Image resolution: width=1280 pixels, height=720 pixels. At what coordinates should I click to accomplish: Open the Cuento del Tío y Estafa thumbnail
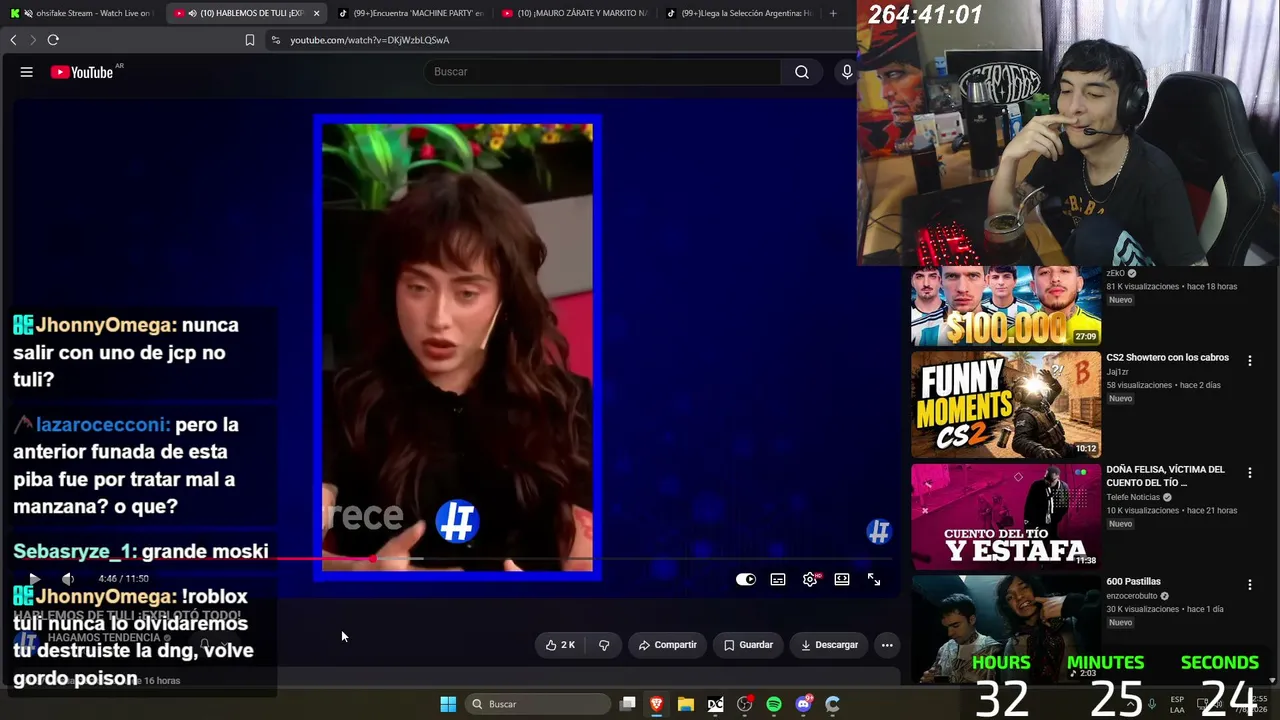click(1006, 516)
